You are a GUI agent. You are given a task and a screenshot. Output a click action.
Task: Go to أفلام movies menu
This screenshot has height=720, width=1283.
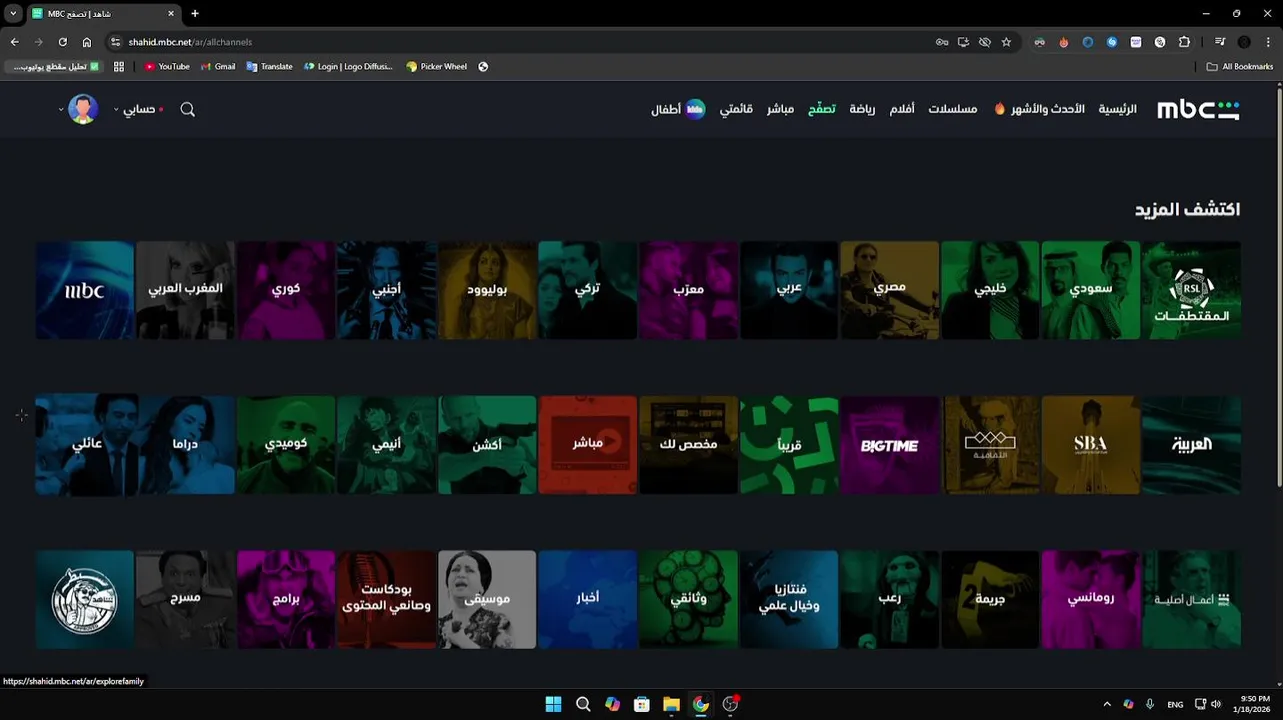pyautogui.click(x=902, y=109)
